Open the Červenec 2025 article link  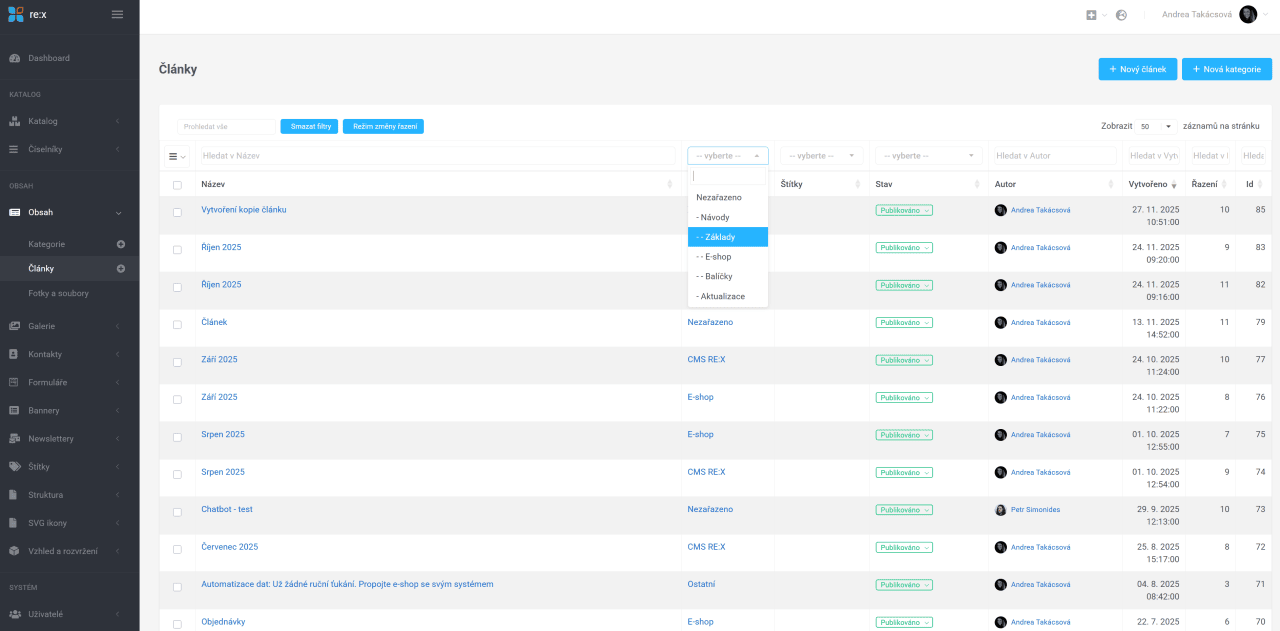point(229,547)
